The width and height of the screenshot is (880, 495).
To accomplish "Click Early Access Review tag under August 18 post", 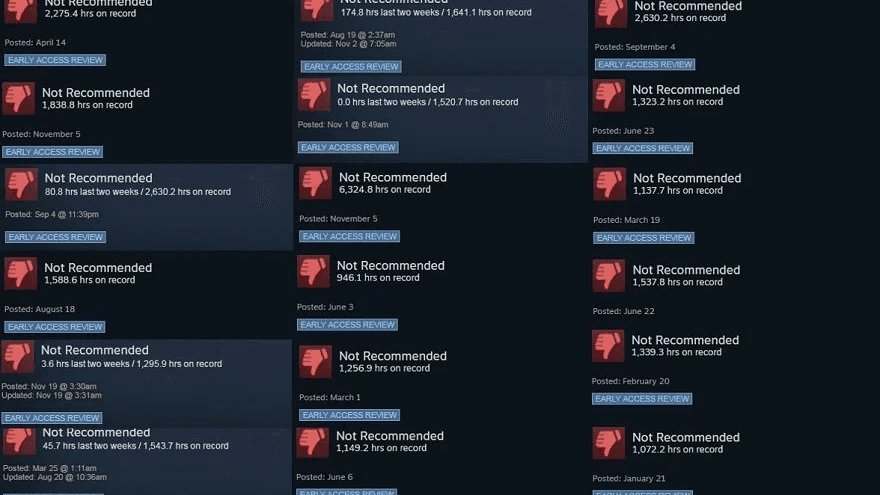I will pyautogui.click(x=55, y=327).
